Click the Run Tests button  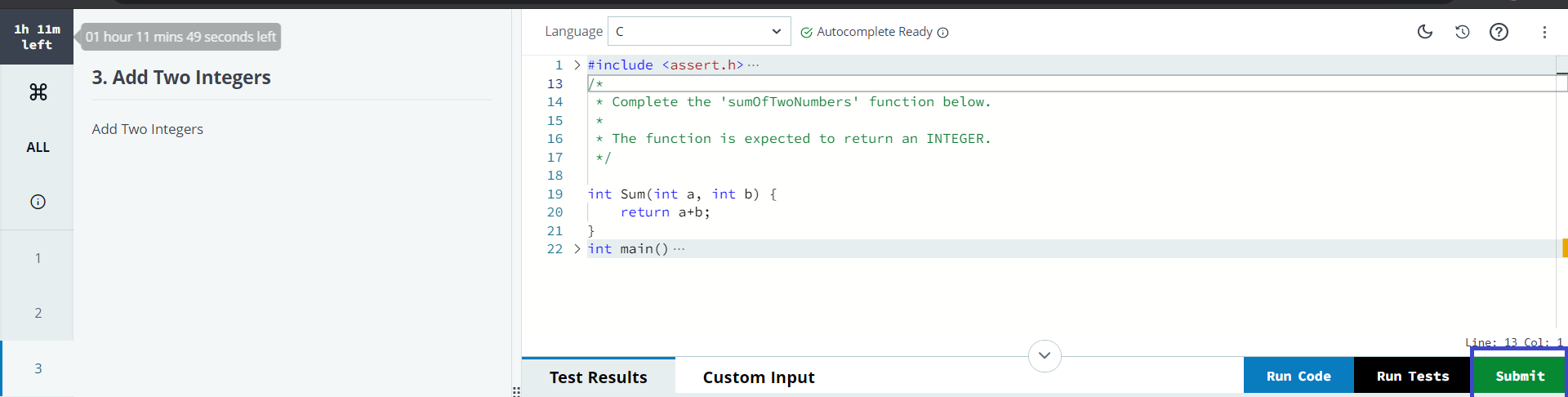[x=1412, y=376]
